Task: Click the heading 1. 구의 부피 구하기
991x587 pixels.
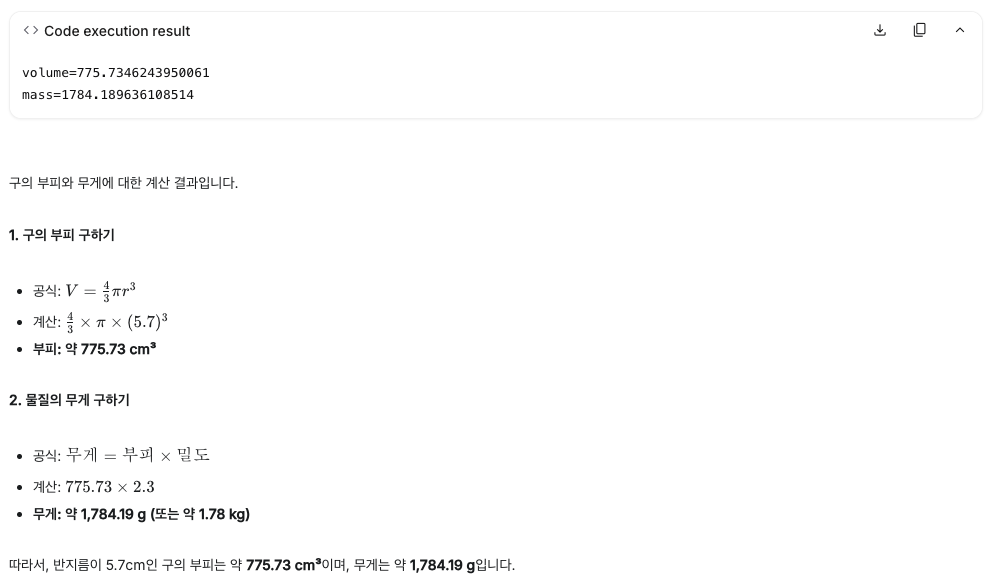Action: 61,235
